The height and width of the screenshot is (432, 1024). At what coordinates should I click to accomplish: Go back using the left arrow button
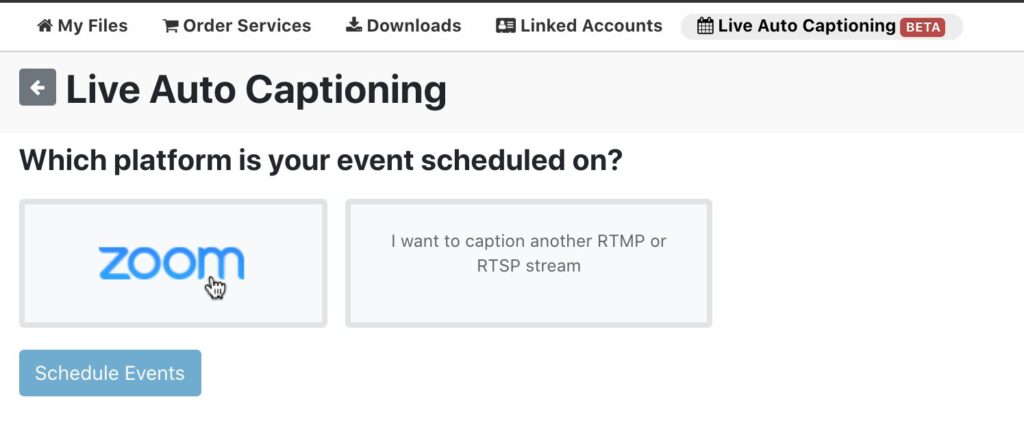pos(37,88)
